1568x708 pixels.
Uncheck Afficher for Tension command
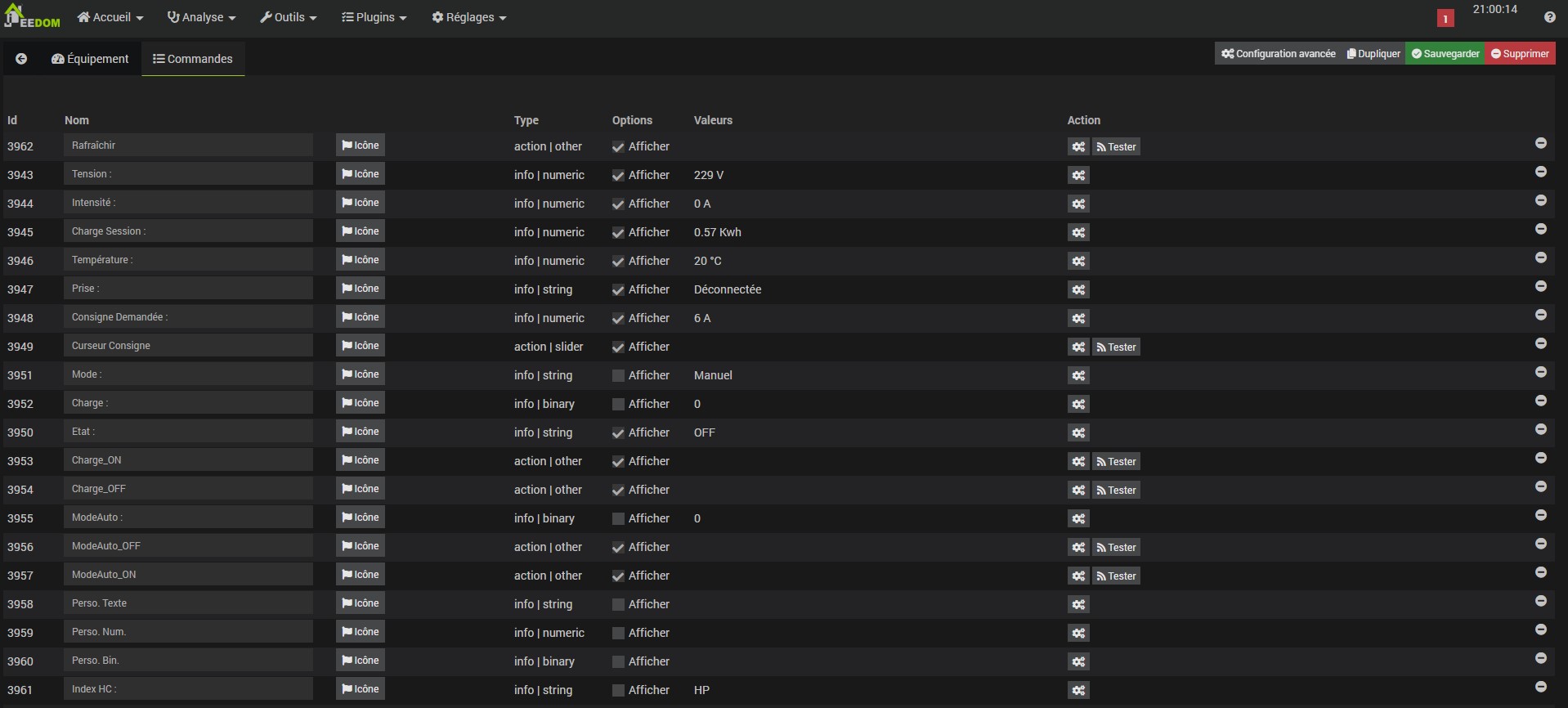618,176
